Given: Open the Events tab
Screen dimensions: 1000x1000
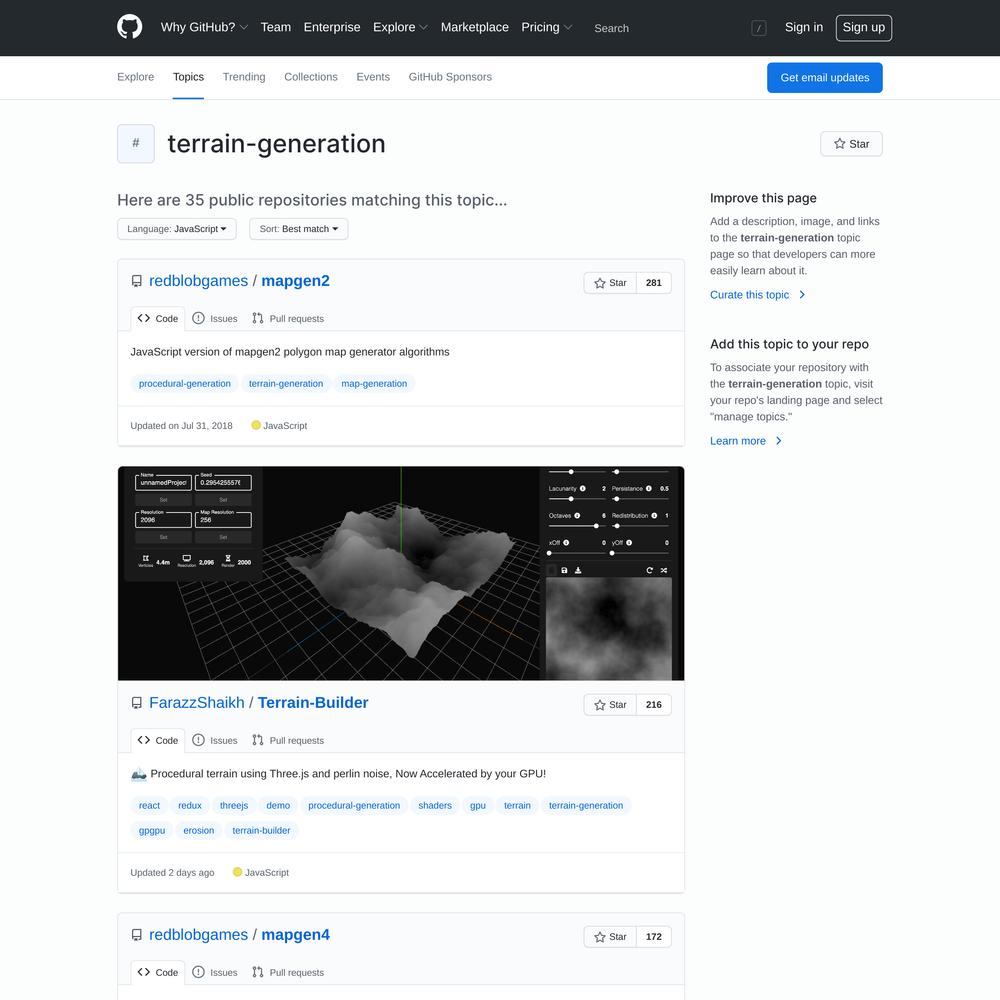Looking at the screenshot, I should (x=373, y=77).
